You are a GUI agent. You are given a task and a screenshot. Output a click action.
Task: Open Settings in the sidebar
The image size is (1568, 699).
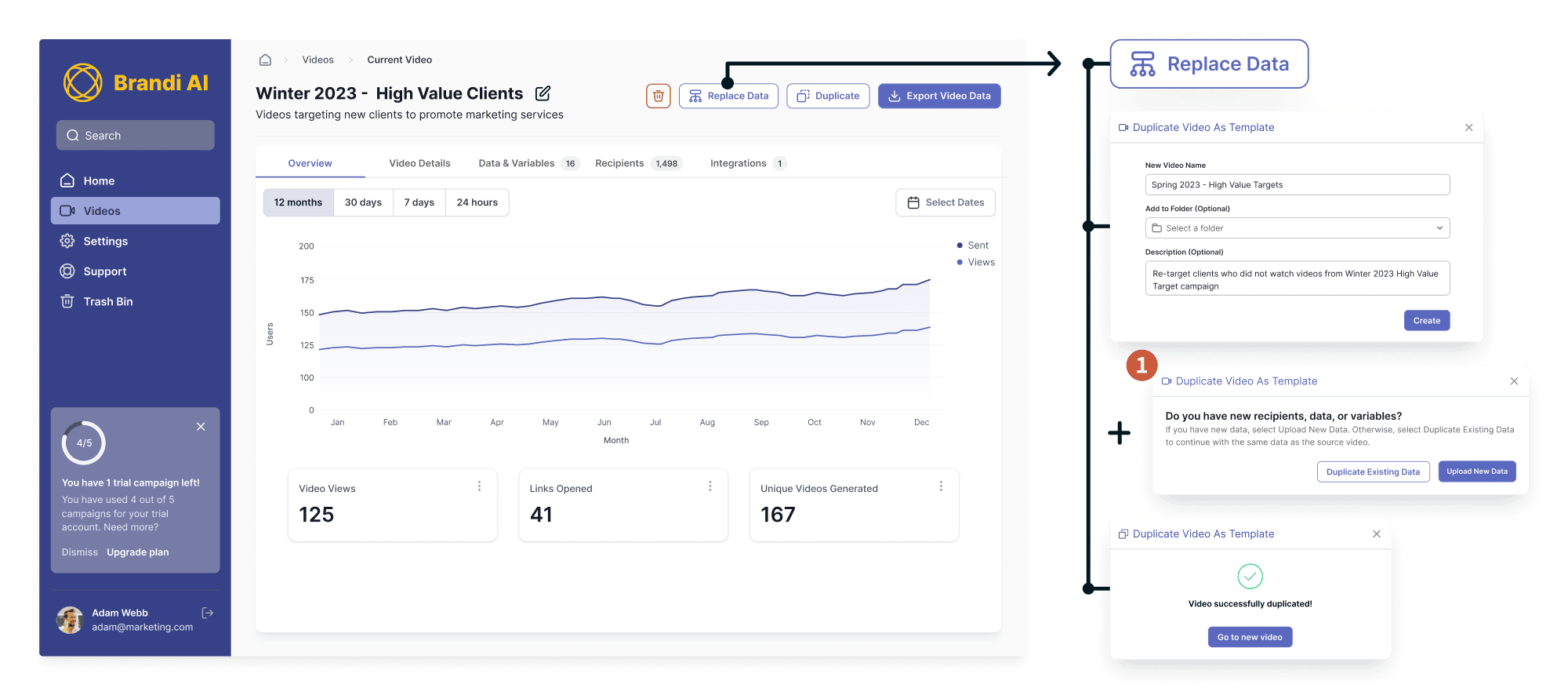point(135,241)
